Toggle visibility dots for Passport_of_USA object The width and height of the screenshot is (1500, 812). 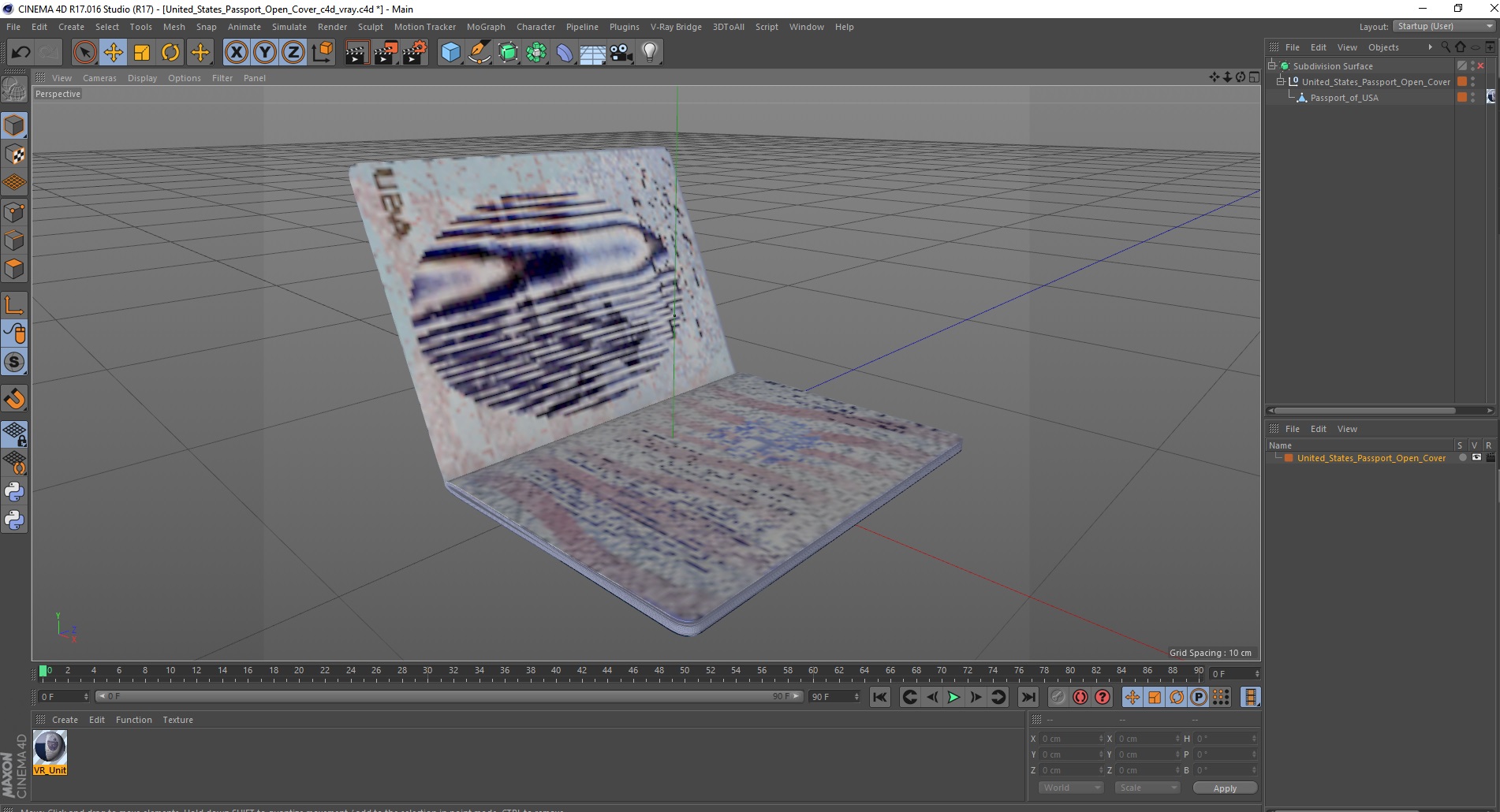point(1473,98)
